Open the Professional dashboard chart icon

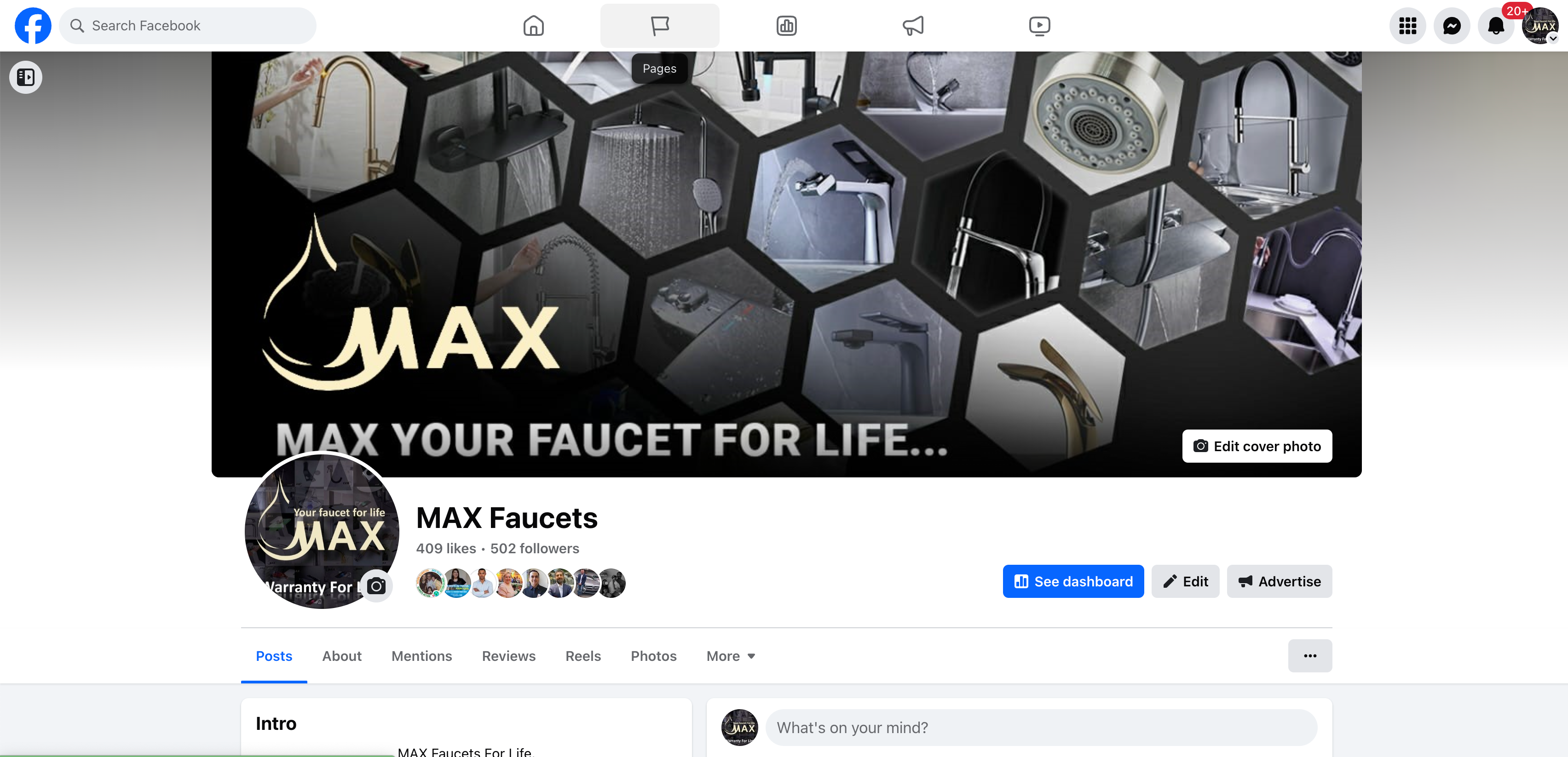tap(786, 26)
